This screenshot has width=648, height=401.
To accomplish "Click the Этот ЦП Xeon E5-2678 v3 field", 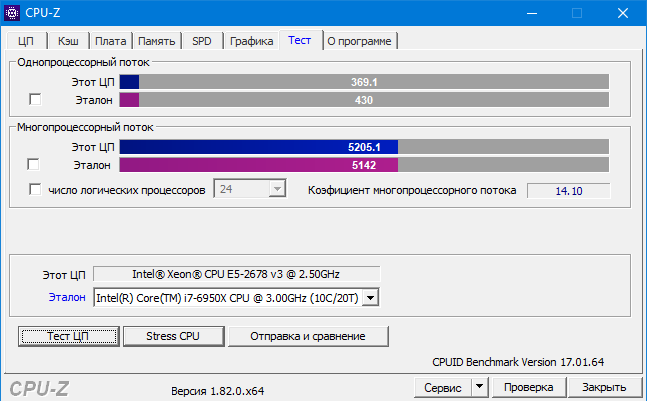I will [x=236, y=274].
